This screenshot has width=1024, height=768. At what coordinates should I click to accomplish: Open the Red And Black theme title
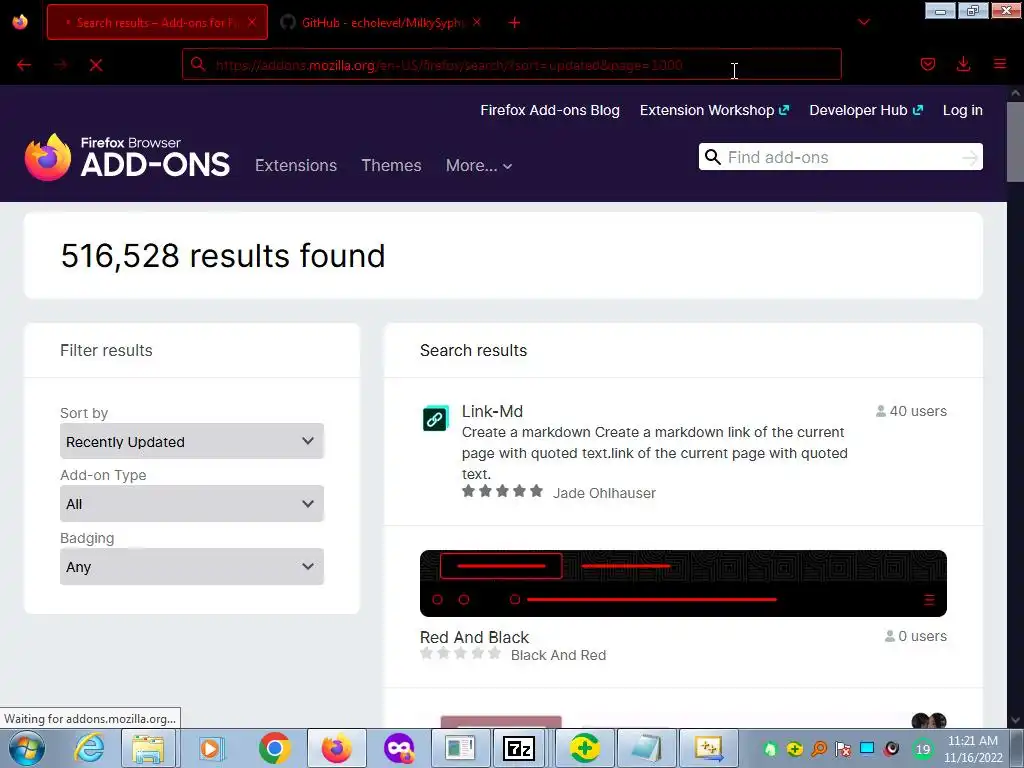click(x=474, y=637)
